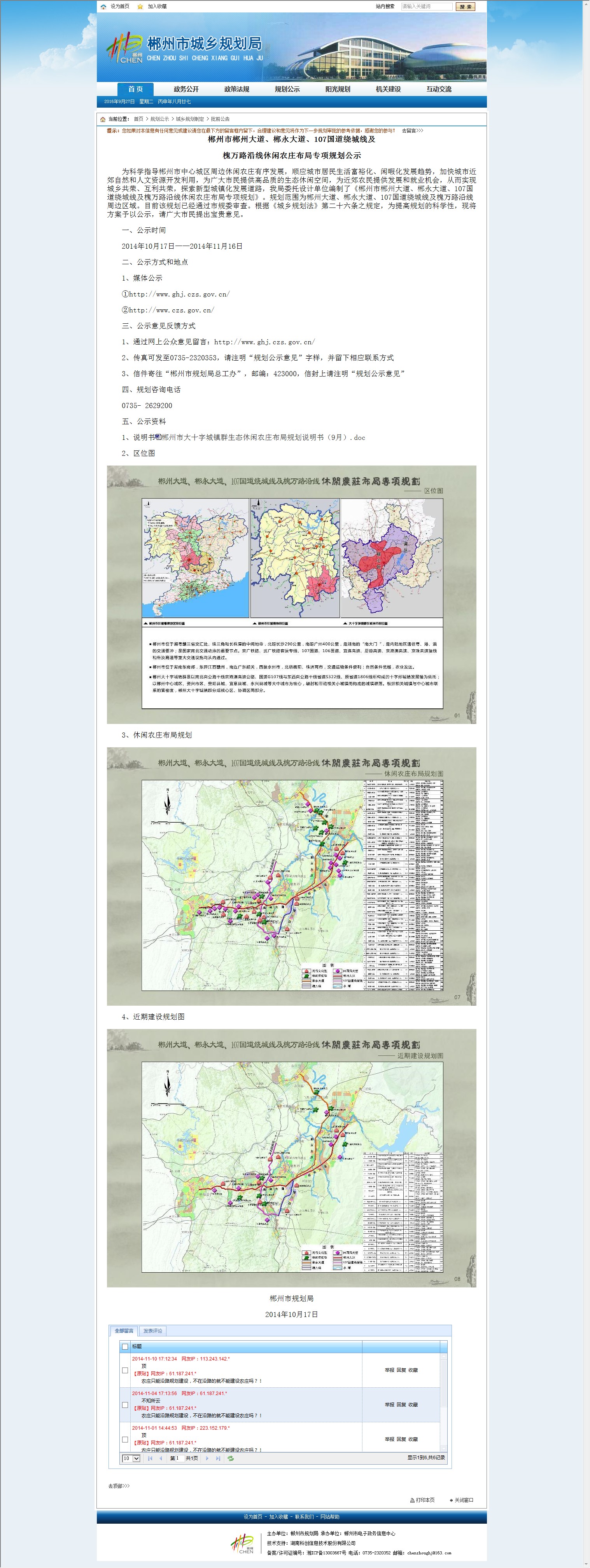Click 收藏 on the 2014-11-10 comment

(413, 1370)
